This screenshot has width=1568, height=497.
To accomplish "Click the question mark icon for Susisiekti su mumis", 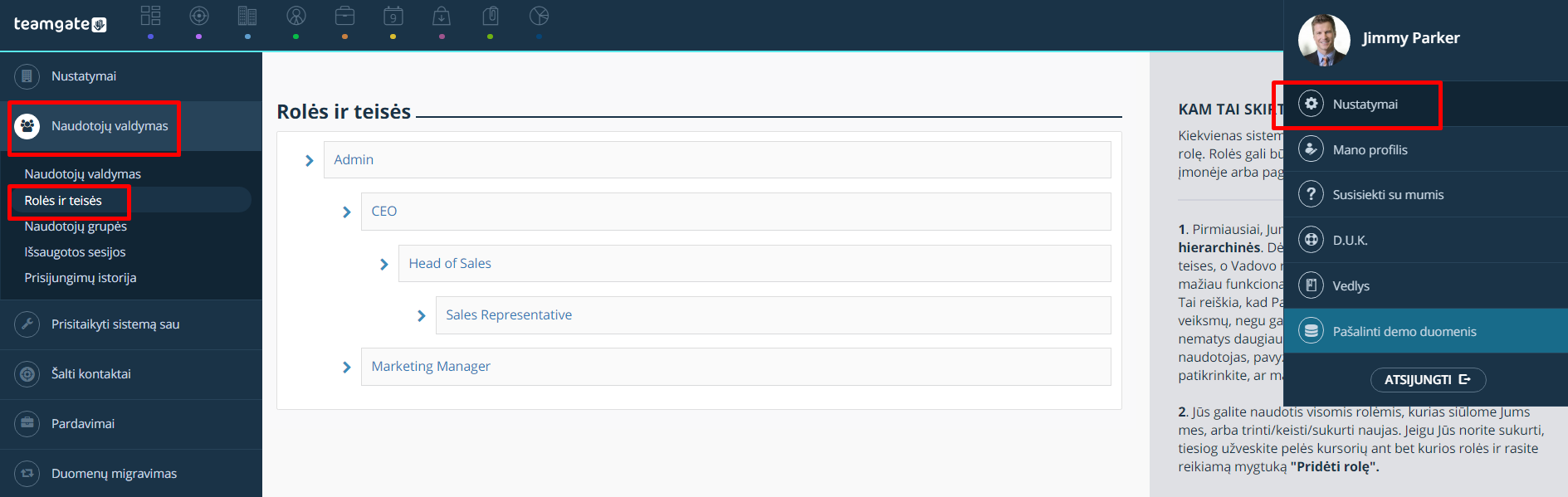I will click(x=1311, y=194).
